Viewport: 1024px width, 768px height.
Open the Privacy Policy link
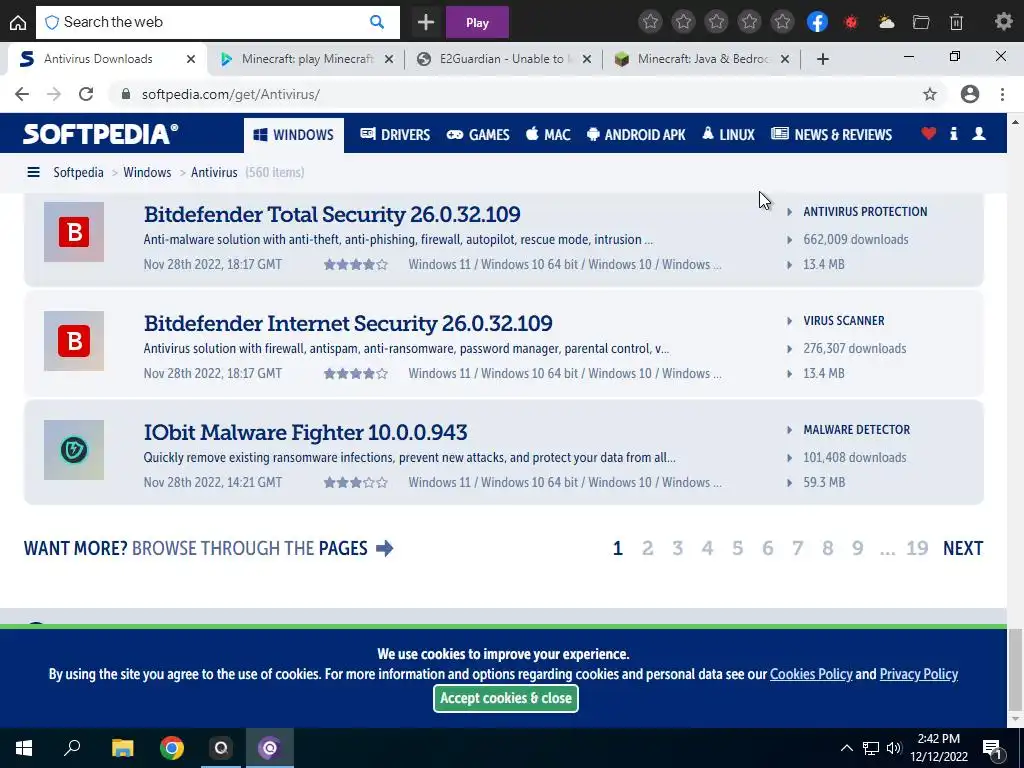tap(918, 674)
